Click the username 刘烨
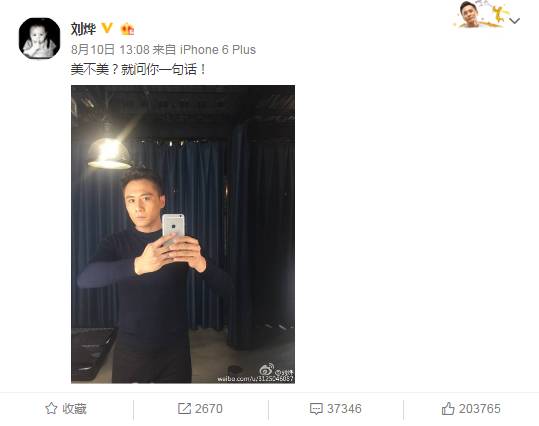The height and width of the screenshot is (426, 539). click(83, 29)
